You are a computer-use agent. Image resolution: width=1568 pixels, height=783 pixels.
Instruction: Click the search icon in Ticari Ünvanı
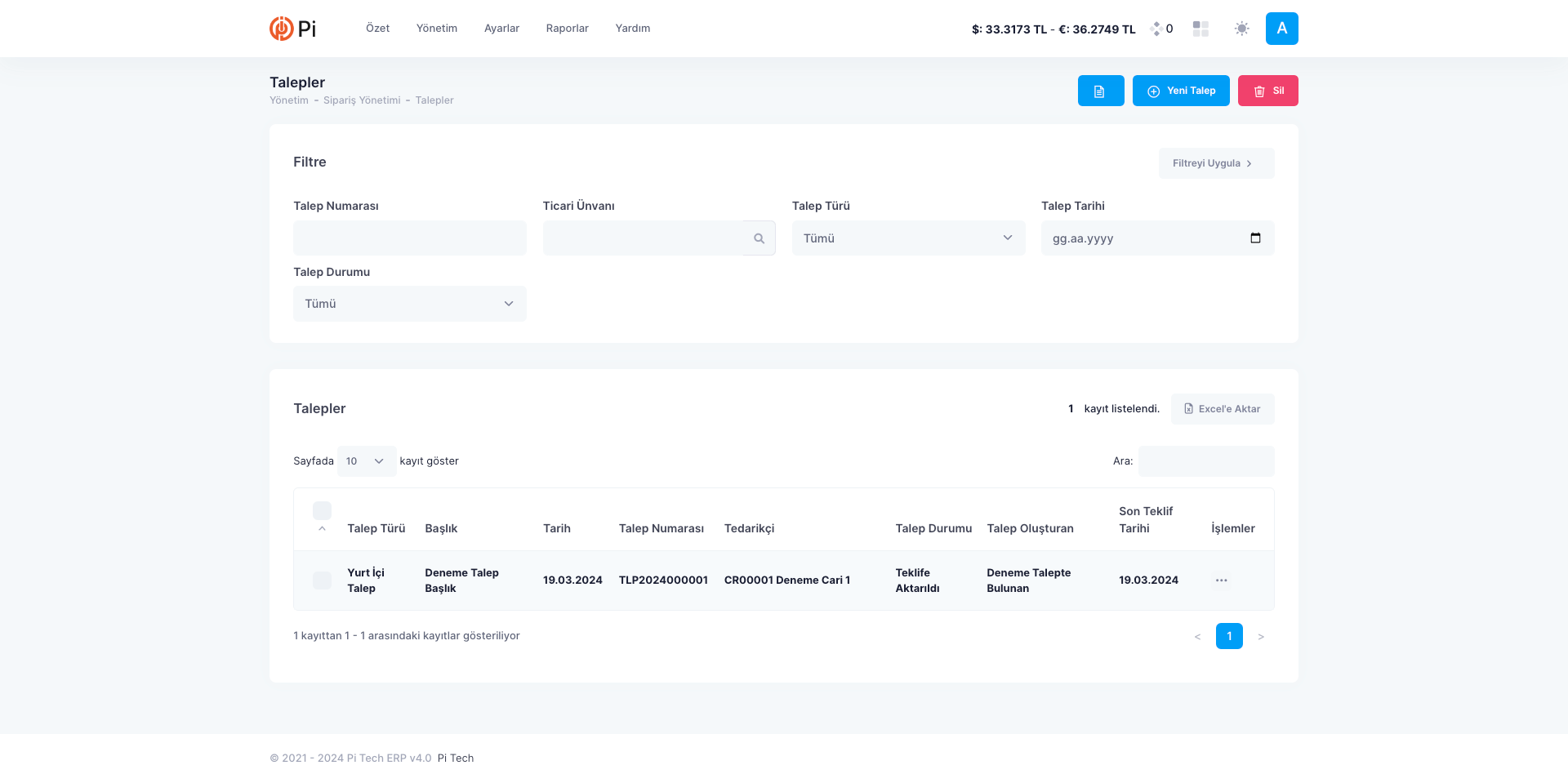[x=759, y=238]
